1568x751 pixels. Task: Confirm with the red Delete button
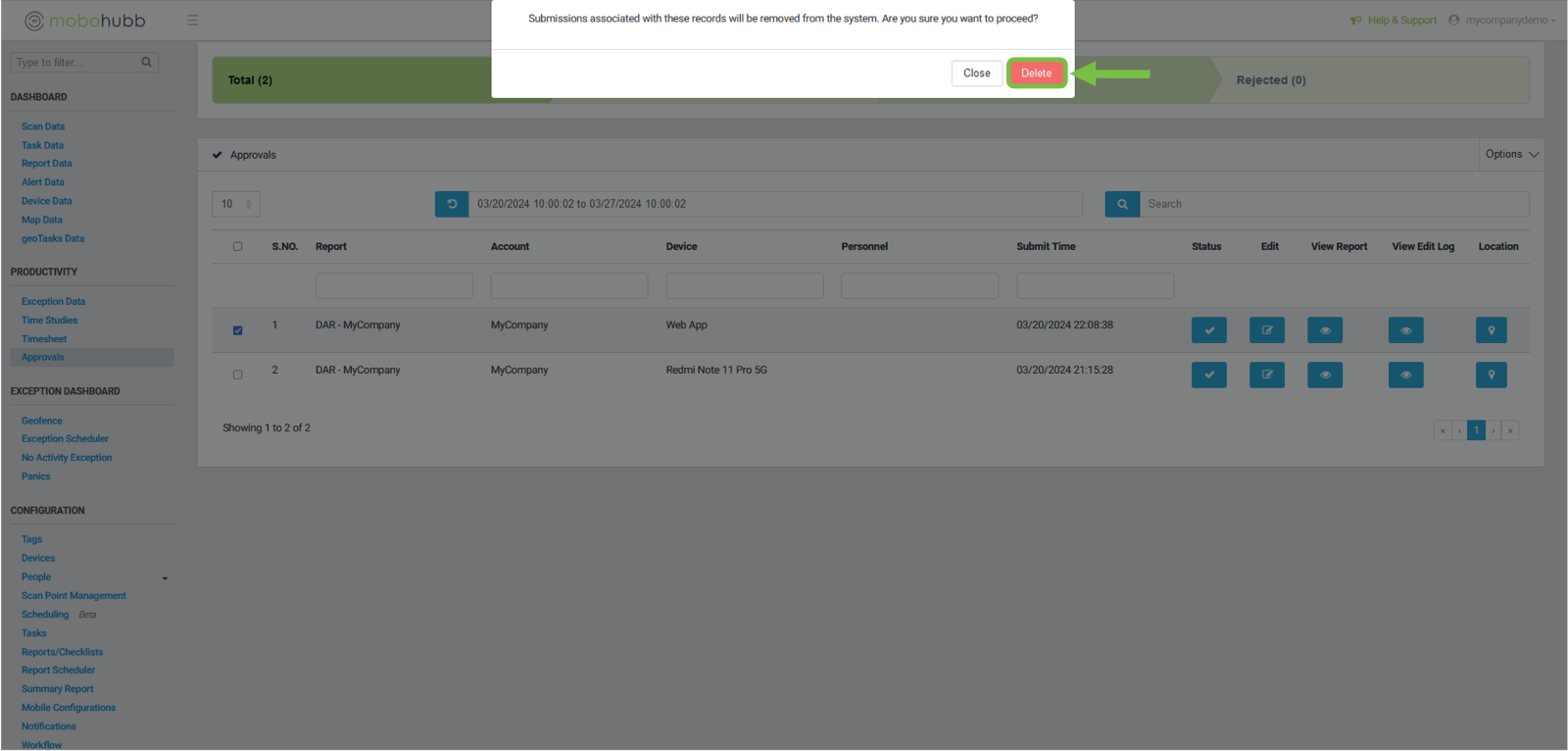coord(1036,74)
